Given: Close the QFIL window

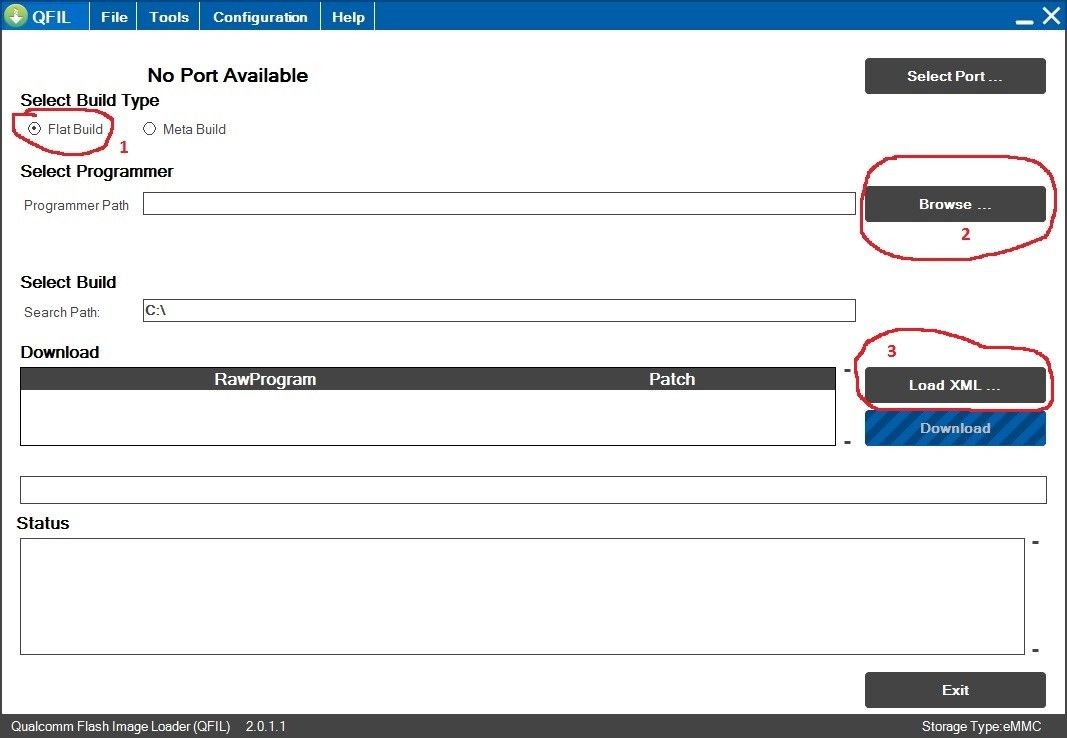Looking at the screenshot, I should point(1051,16).
